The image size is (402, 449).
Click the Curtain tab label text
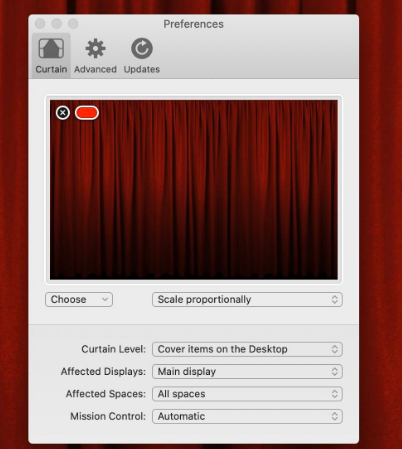point(51,69)
